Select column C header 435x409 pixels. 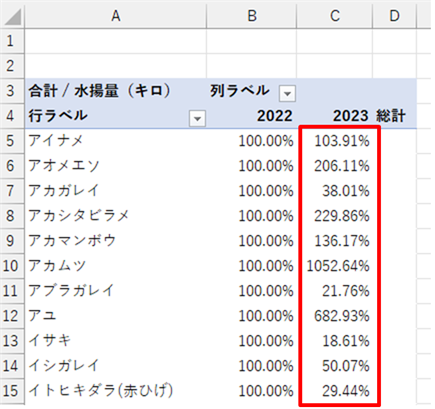(x=335, y=16)
